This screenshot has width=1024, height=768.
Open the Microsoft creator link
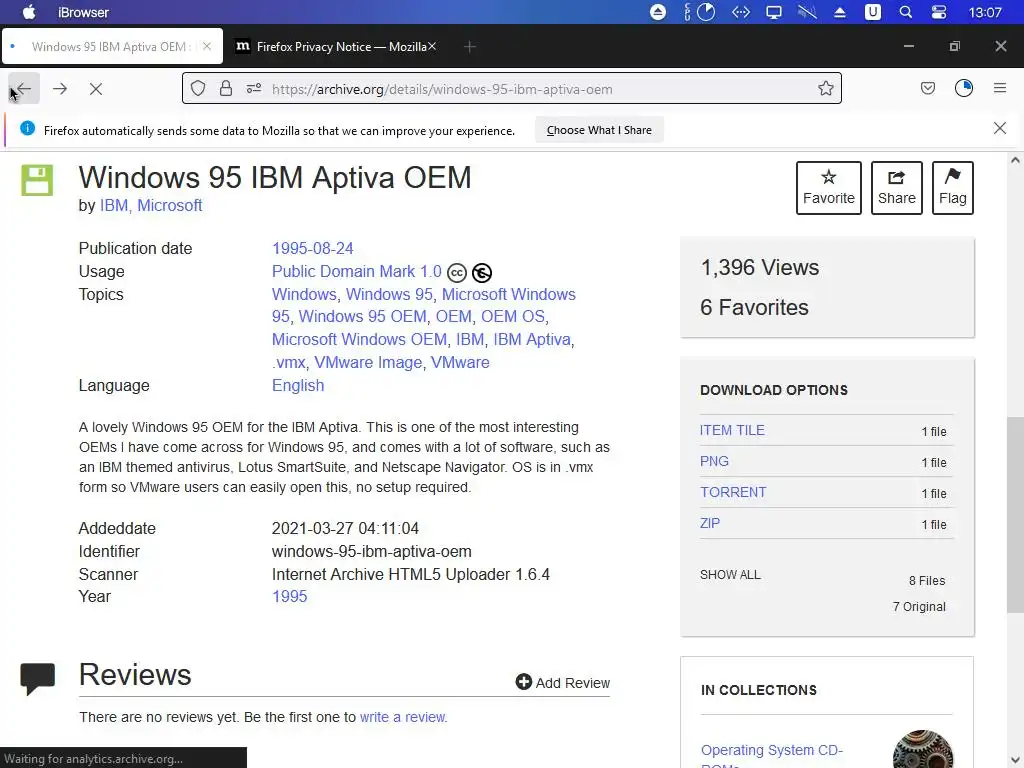pyautogui.click(x=170, y=205)
